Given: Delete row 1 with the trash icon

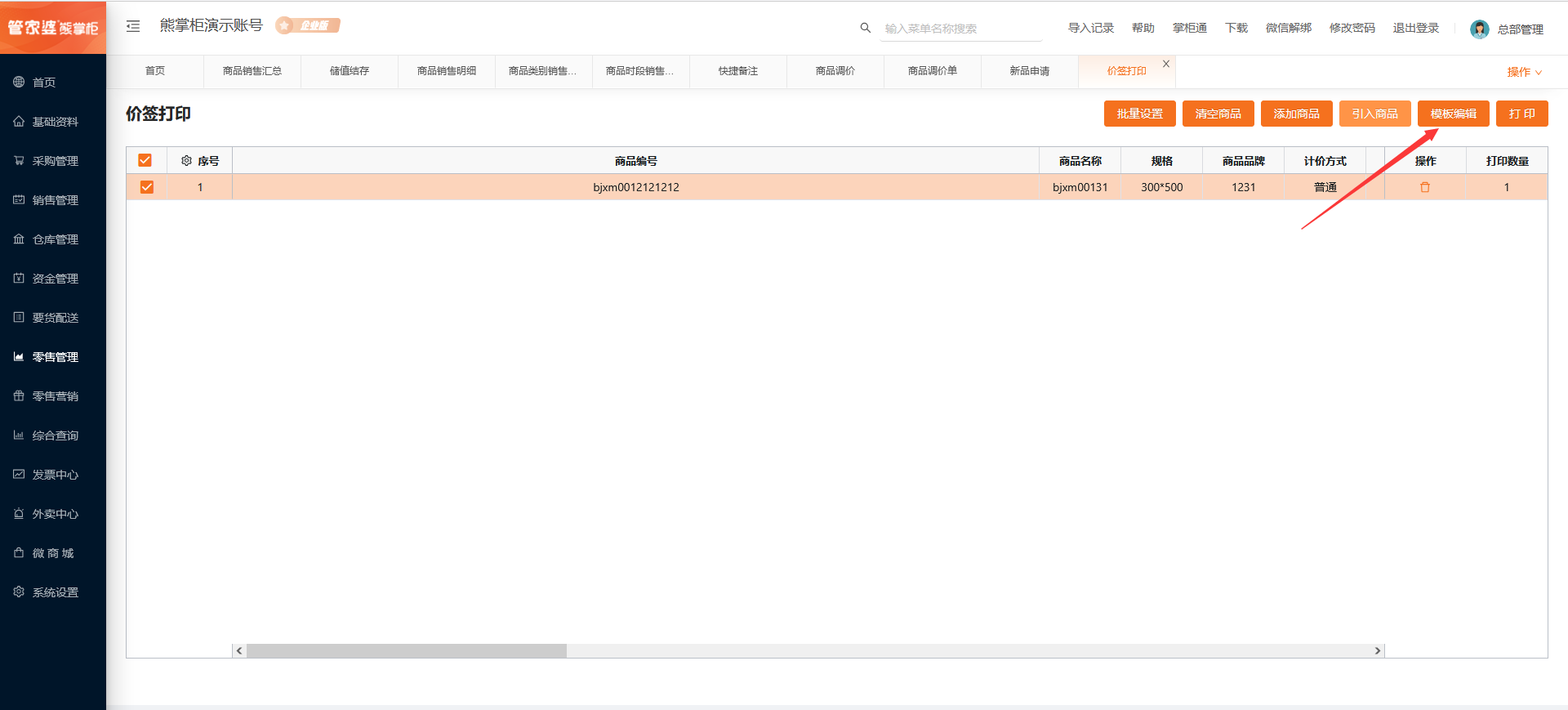Looking at the screenshot, I should pyautogui.click(x=1425, y=187).
